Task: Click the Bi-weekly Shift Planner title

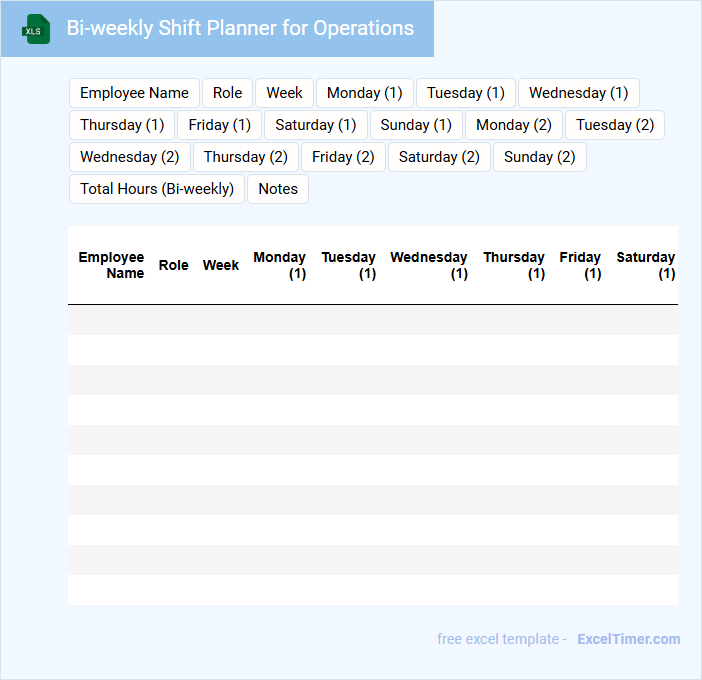Action: 240,28
